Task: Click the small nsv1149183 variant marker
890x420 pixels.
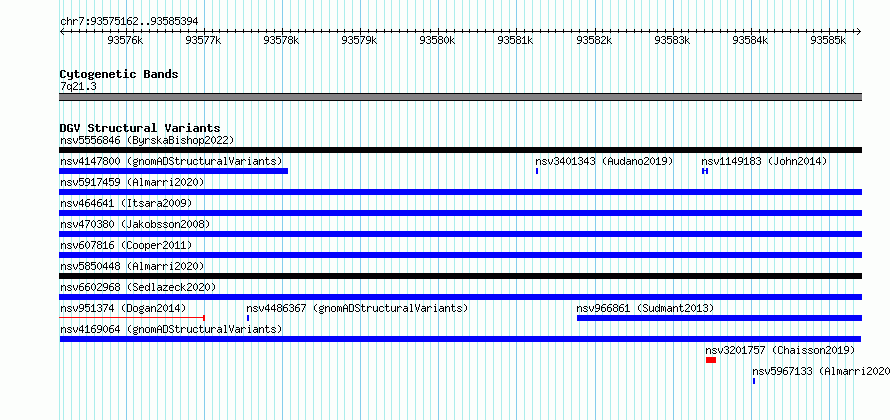Action: (x=705, y=171)
